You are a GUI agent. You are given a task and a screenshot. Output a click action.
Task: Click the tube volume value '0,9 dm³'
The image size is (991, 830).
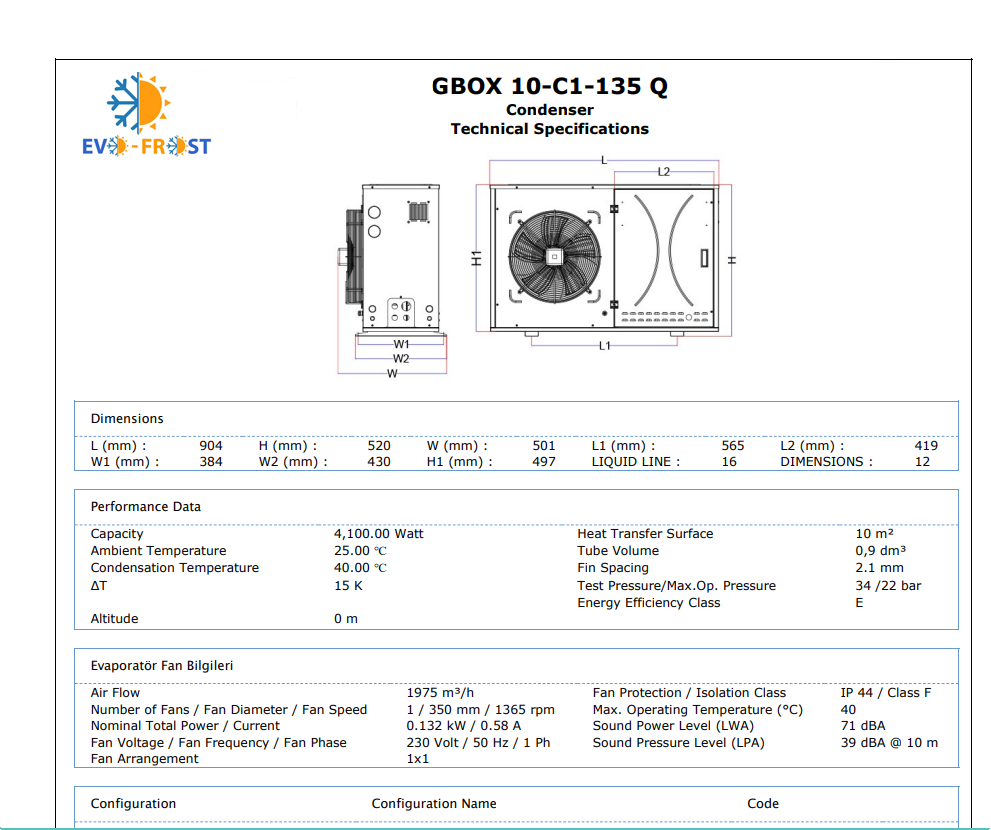pos(881,551)
